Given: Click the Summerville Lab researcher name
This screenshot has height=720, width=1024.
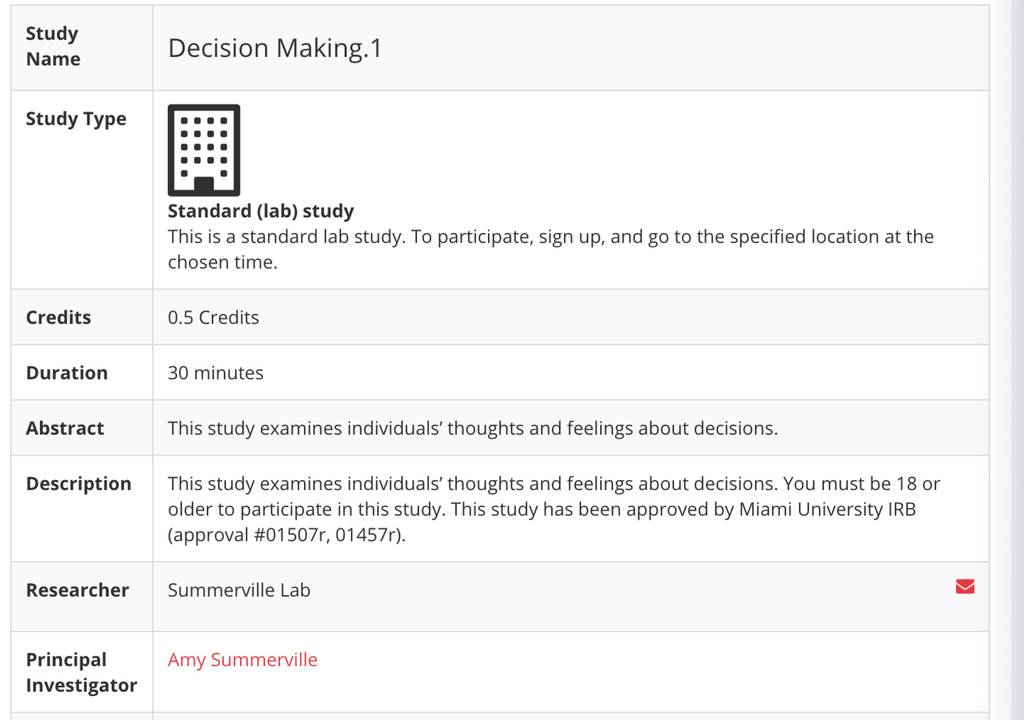Looking at the screenshot, I should click(x=239, y=590).
